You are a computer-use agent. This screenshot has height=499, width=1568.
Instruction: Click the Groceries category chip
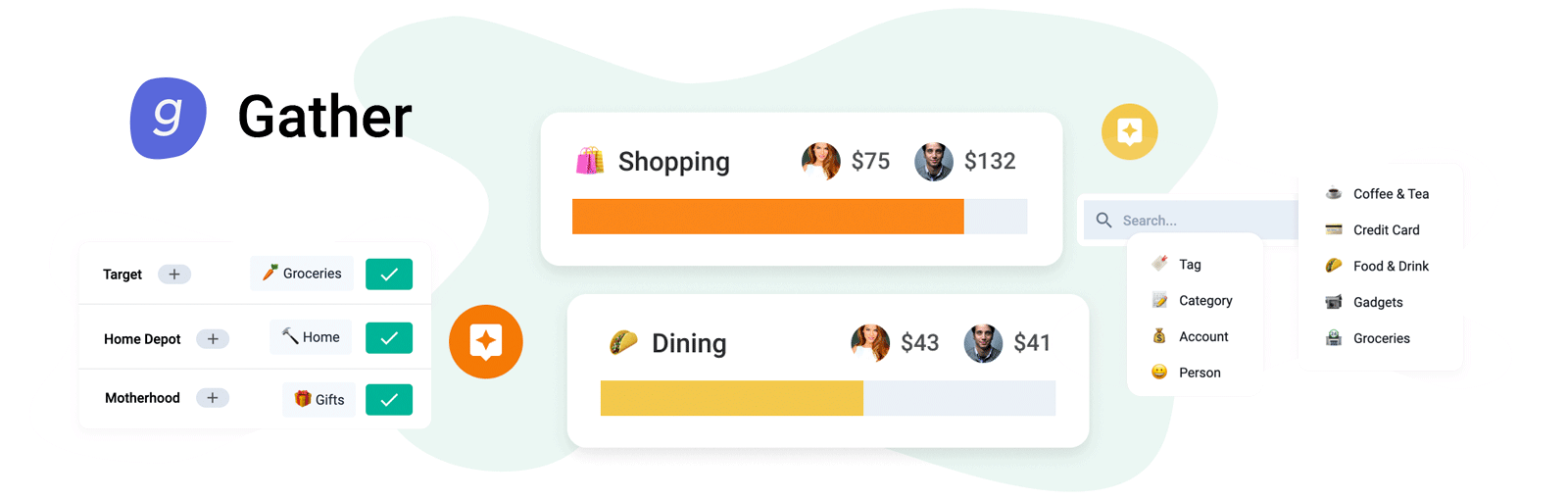[302, 274]
